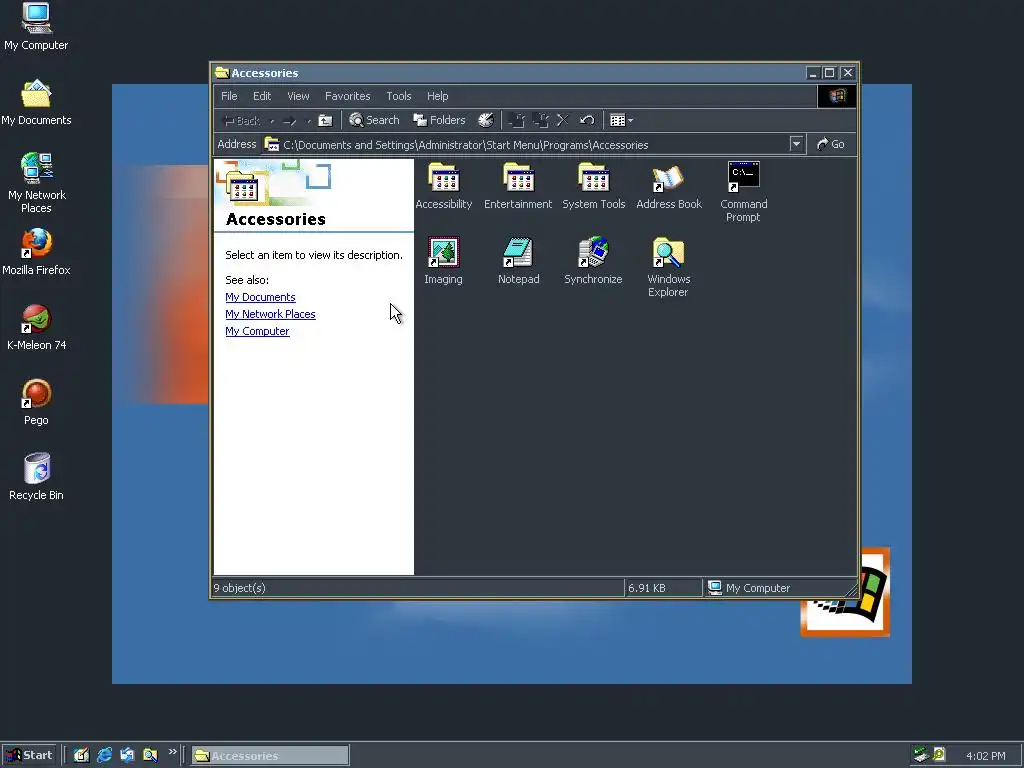The width and height of the screenshot is (1024, 768).
Task: Open the Views dropdown button
Action: point(621,120)
